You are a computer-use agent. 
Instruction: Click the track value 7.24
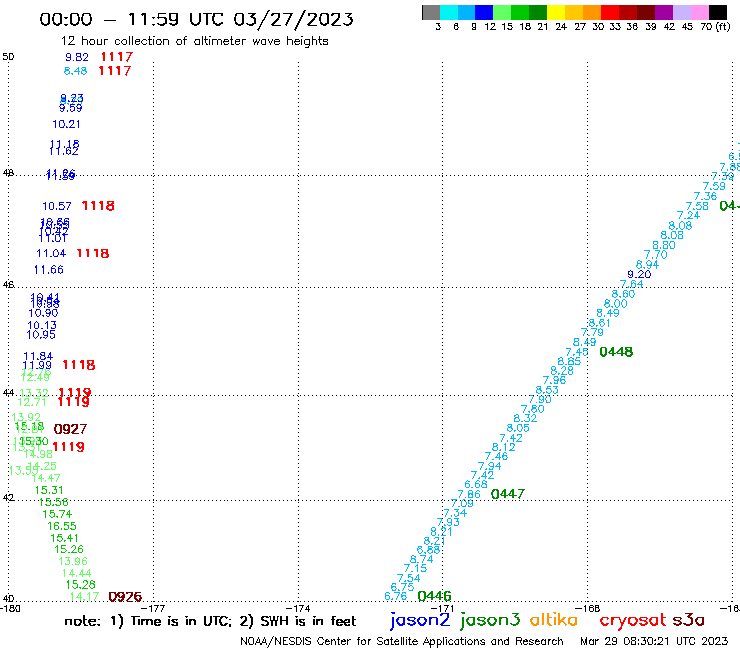[688, 216]
